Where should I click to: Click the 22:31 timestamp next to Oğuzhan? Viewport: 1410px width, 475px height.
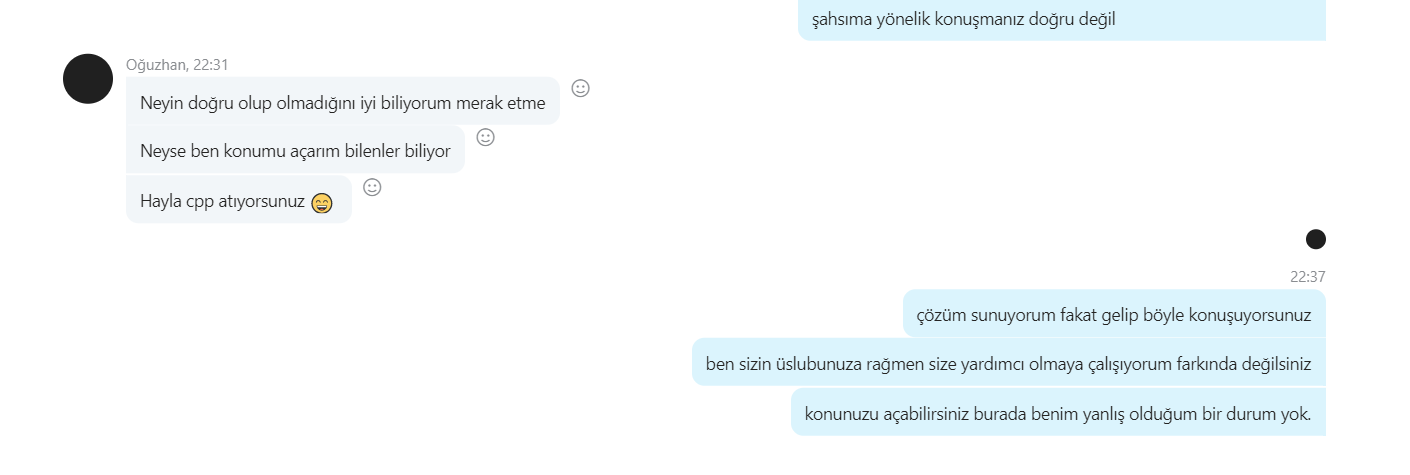pyautogui.click(x=211, y=64)
